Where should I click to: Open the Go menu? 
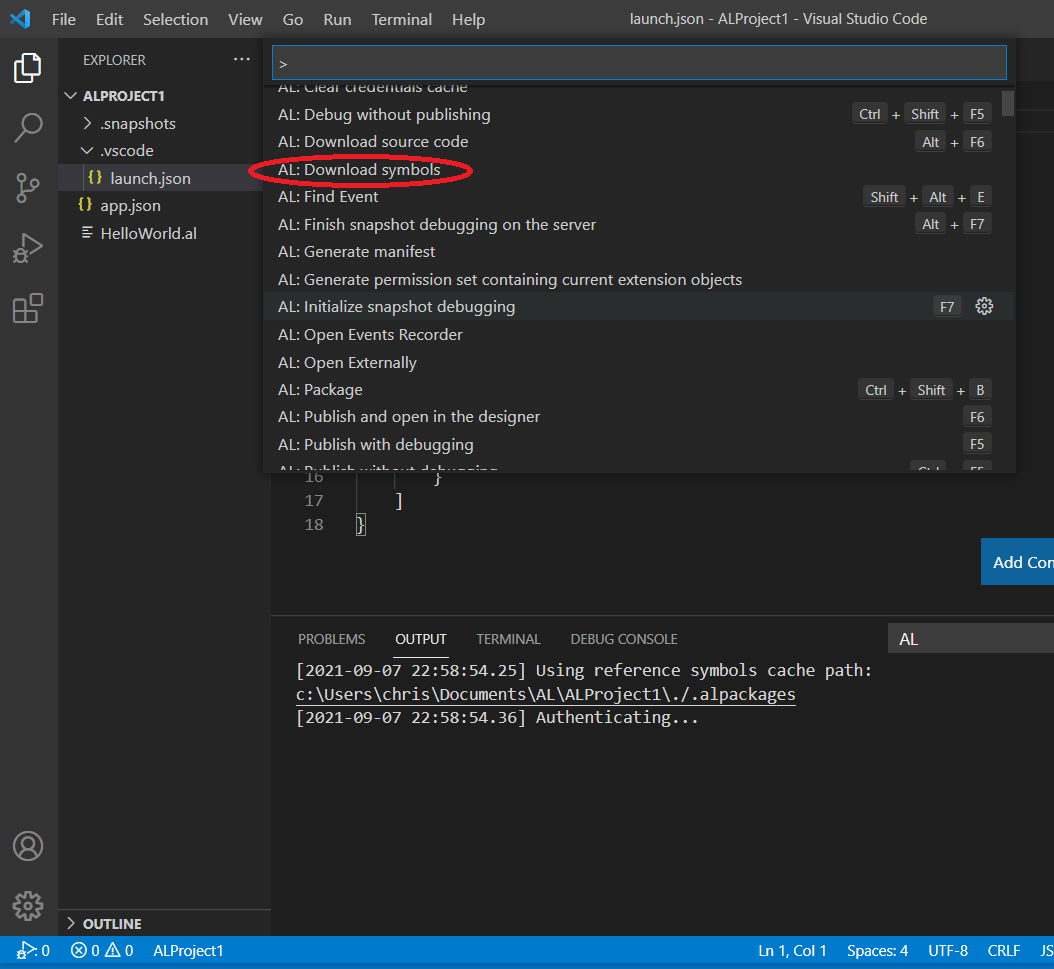tap(292, 19)
